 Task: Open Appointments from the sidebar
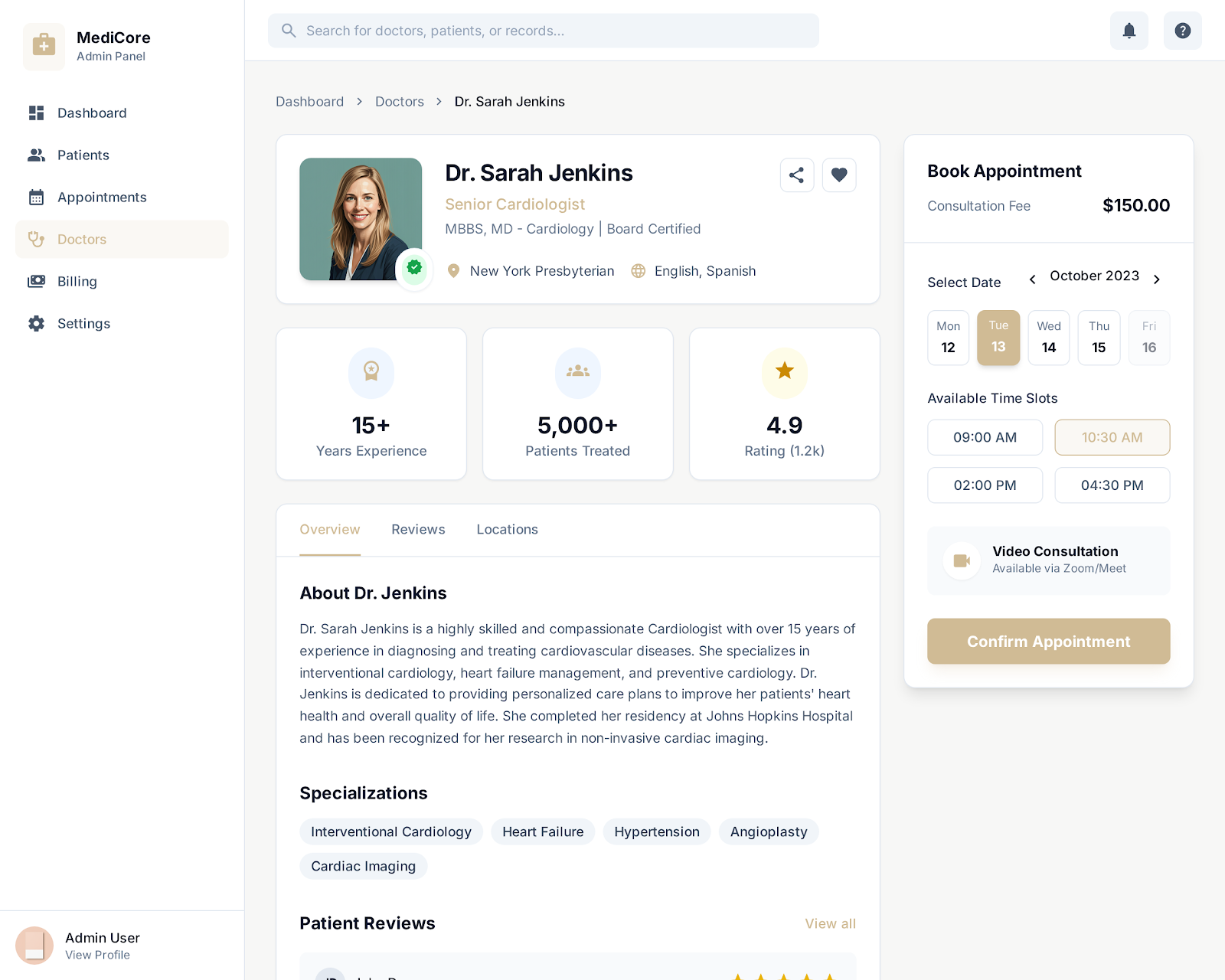click(x=102, y=197)
